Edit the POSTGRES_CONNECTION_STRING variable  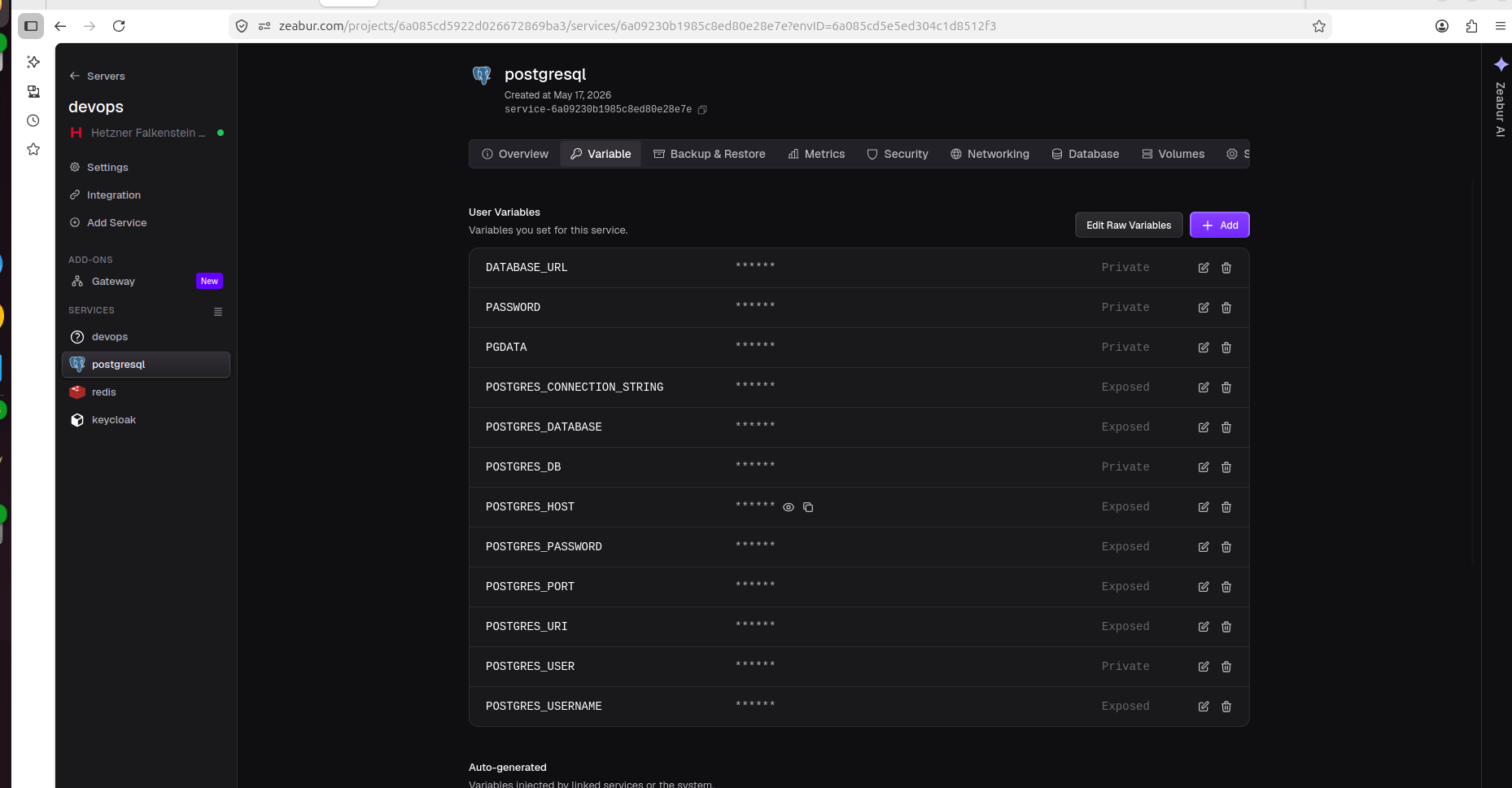pos(1204,387)
